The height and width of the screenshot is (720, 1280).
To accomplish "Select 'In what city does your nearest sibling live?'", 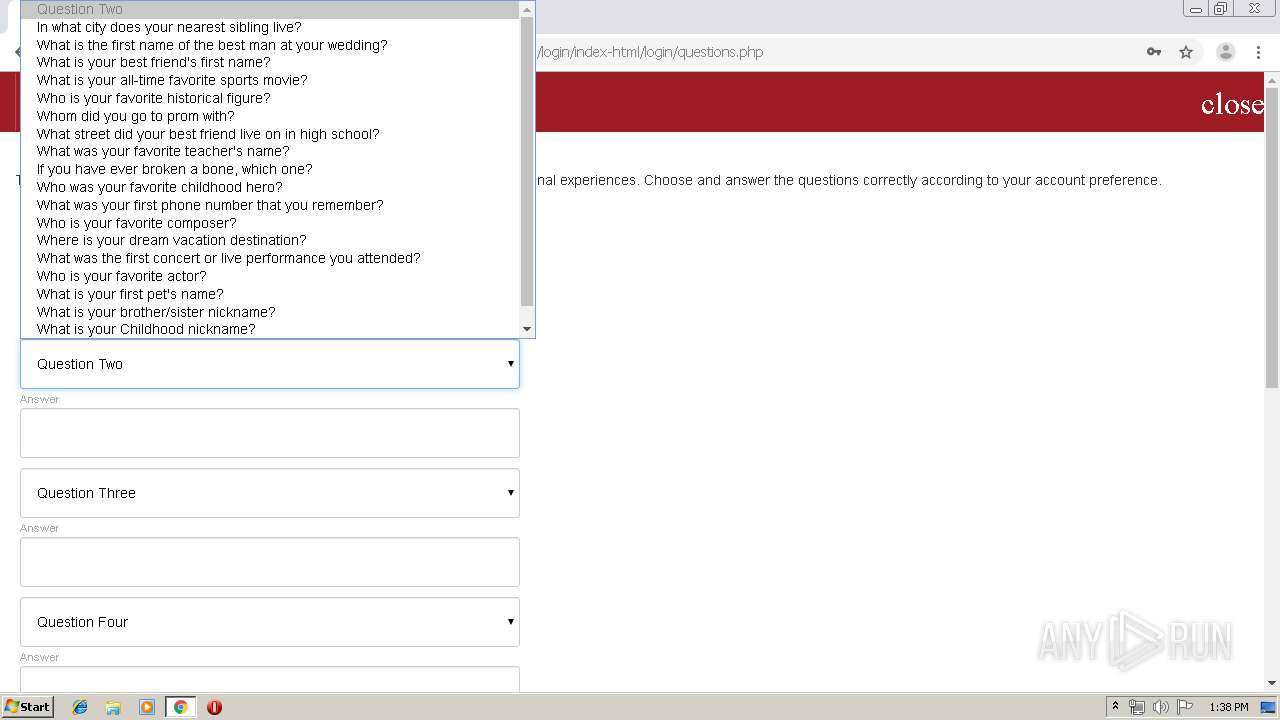I will (x=271, y=27).
